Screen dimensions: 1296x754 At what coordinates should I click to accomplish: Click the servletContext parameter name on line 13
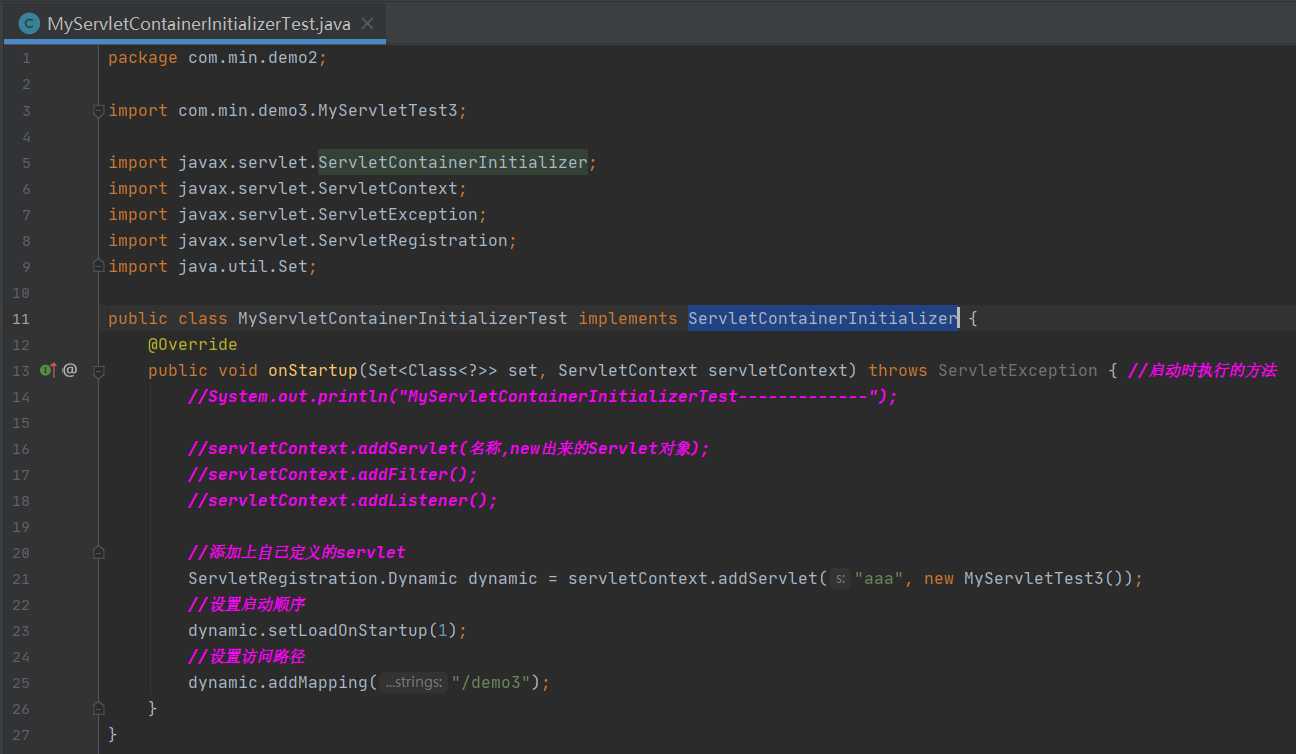778,370
